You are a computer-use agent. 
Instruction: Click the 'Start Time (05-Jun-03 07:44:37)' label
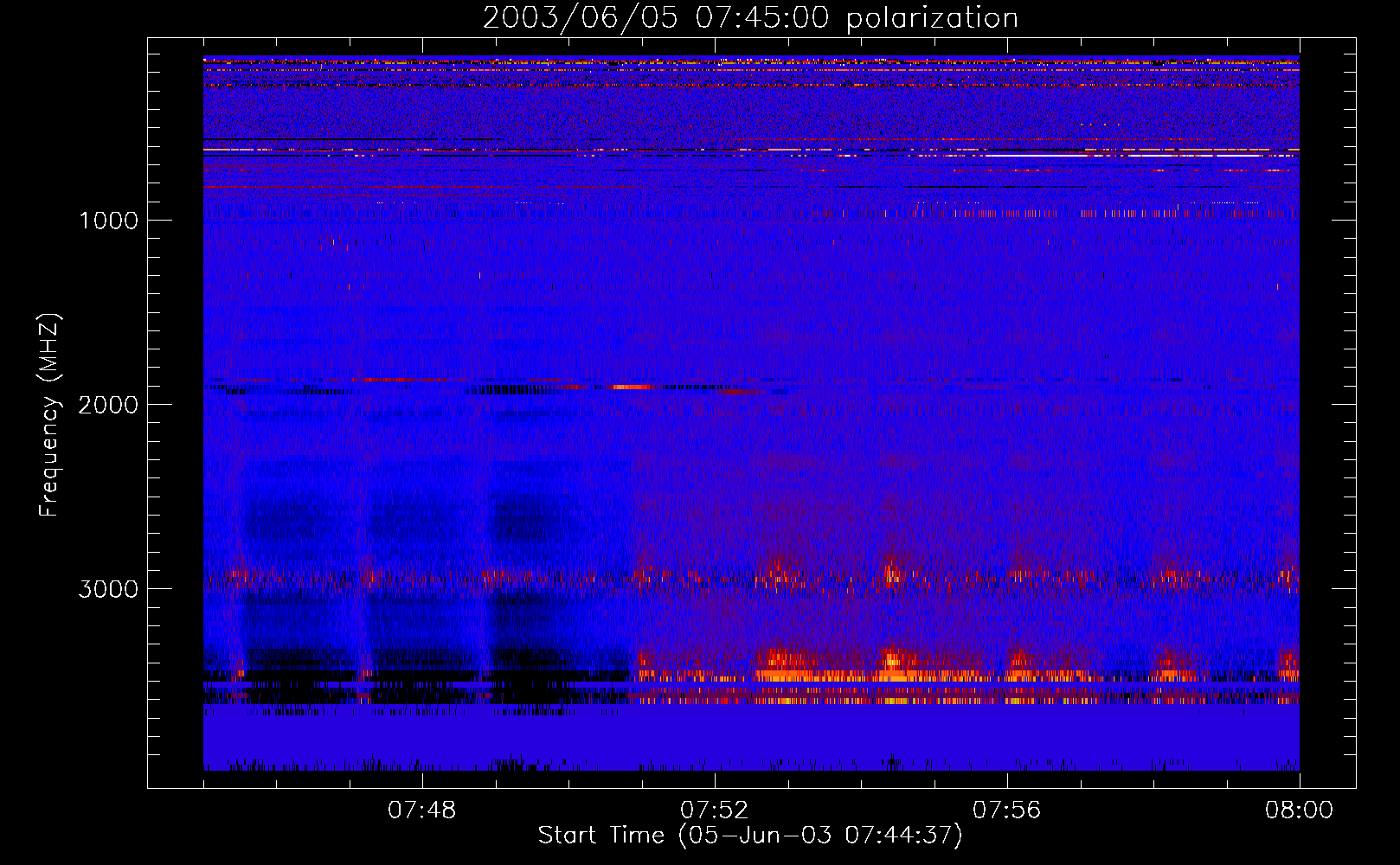(750, 836)
